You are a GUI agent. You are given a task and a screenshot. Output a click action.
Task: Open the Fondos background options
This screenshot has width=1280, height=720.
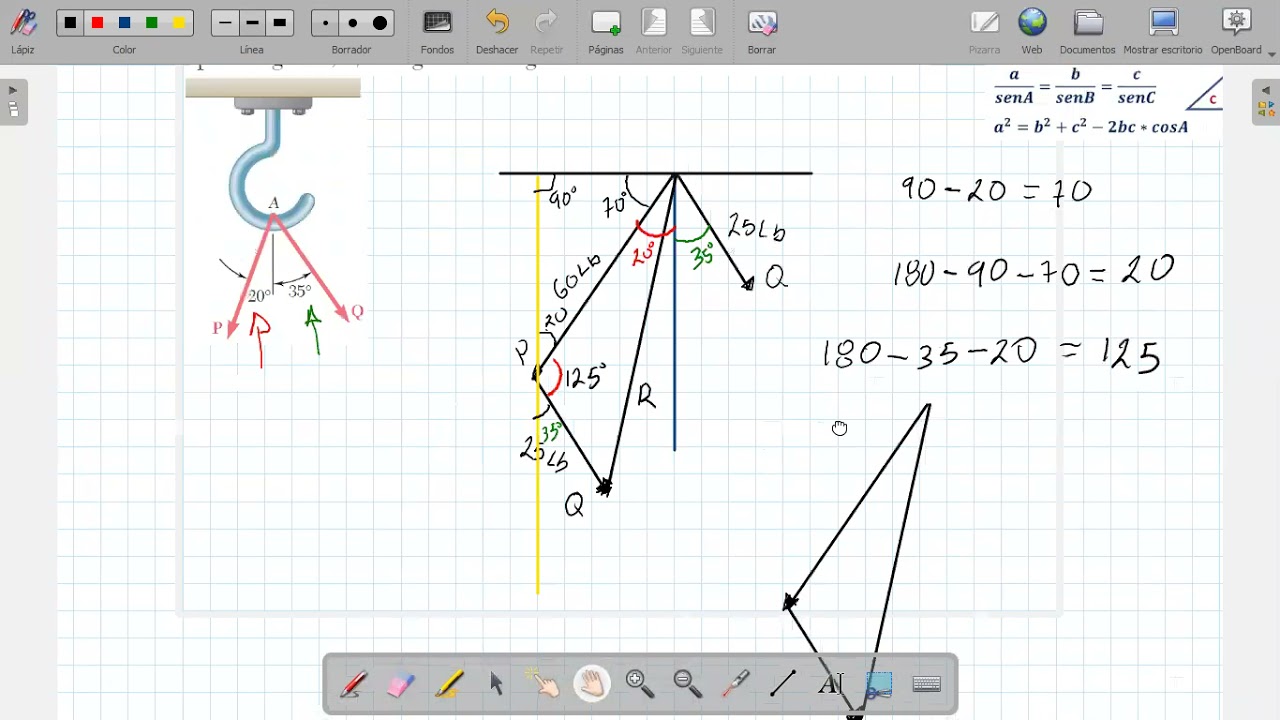pos(437,31)
